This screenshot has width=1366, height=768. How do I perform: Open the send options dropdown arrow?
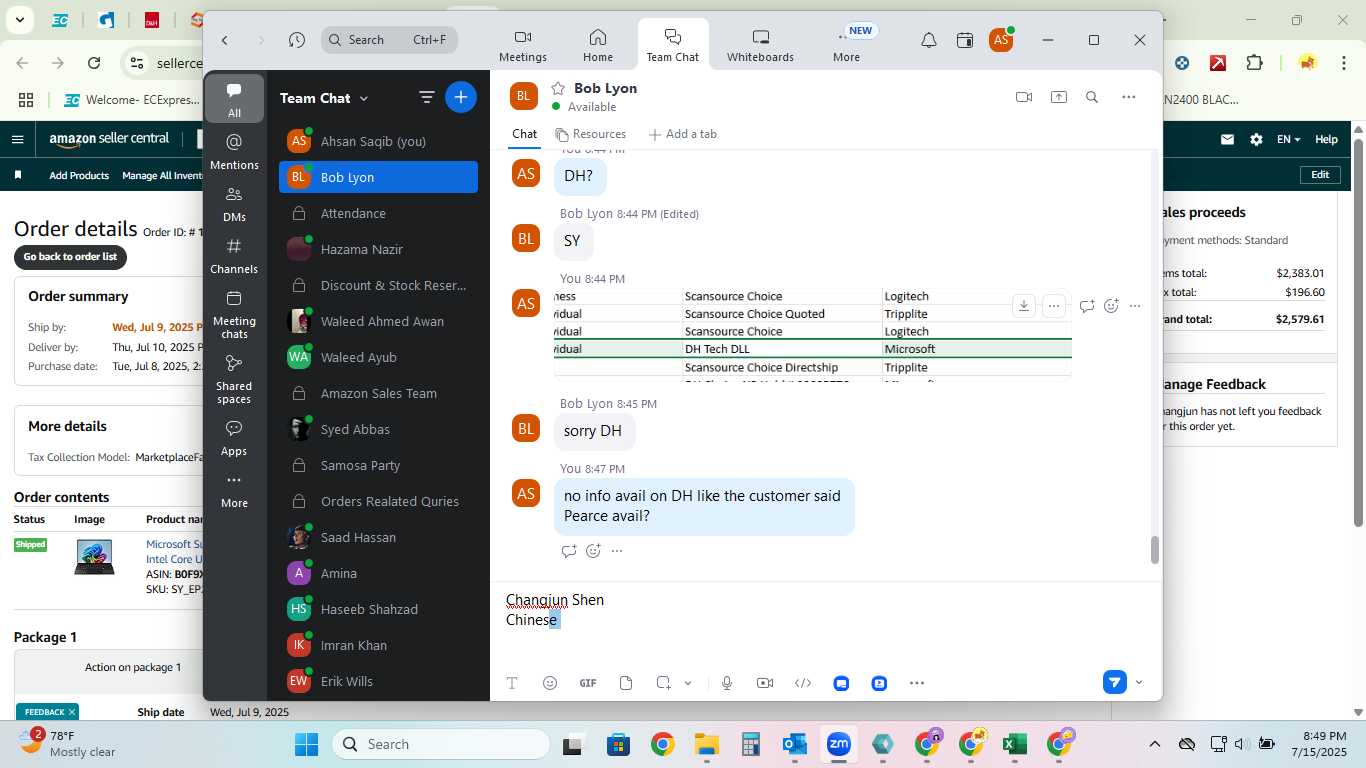point(1139,683)
